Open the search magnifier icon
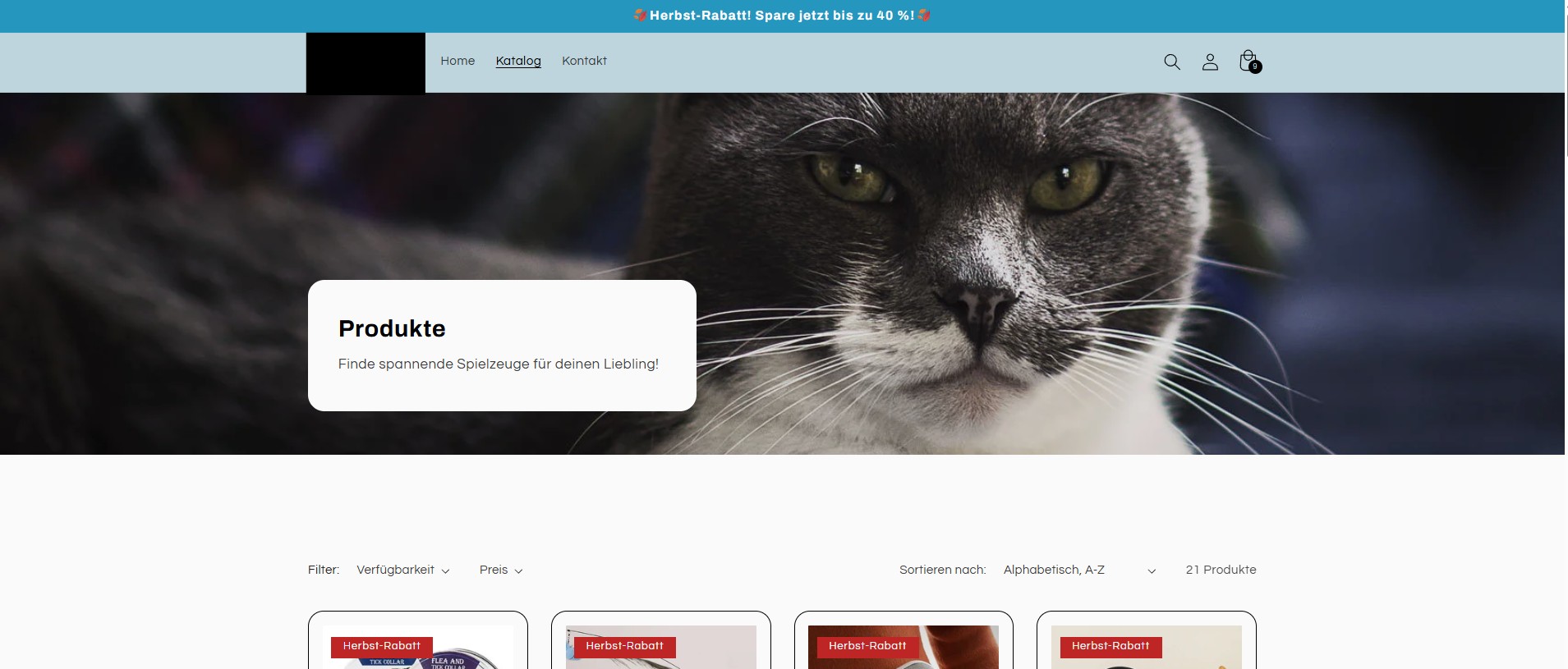This screenshot has height=669, width=1568. coord(1172,62)
